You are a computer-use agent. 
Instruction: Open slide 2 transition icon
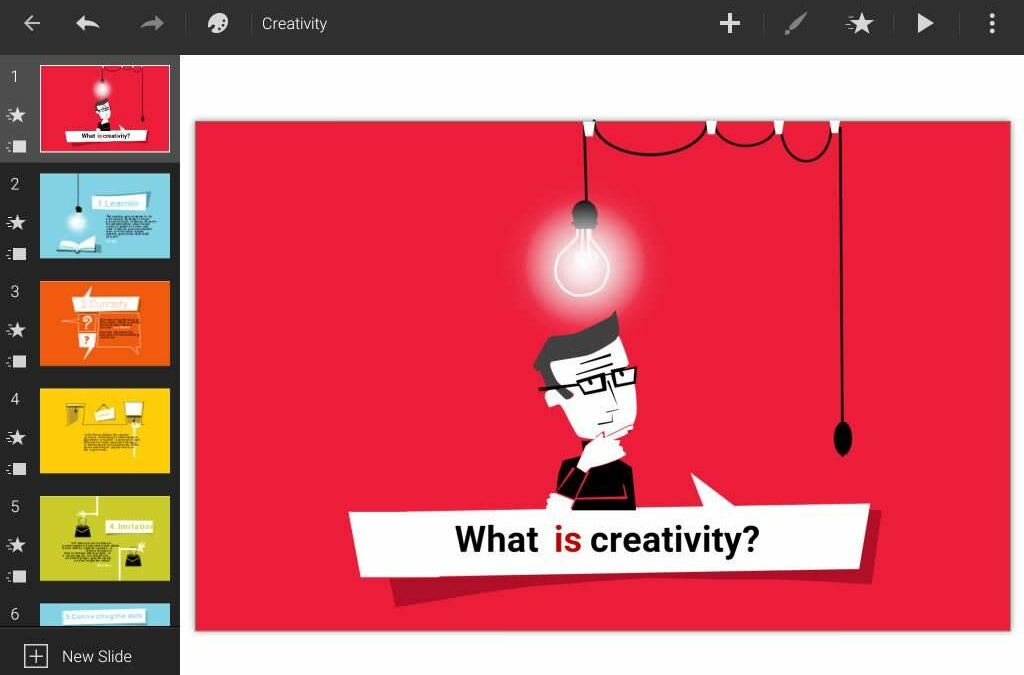(16, 254)
